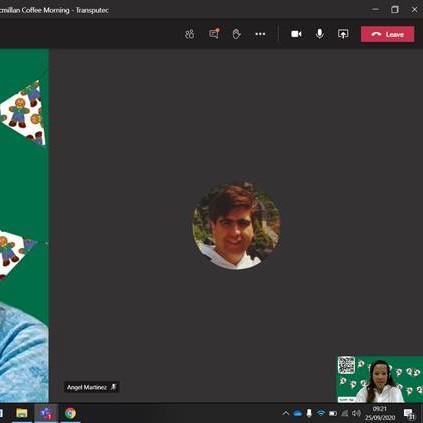Image resolution: width=423 pixels, height=423 pixels.
Task: Click the muted mic icon beside Angel Martinez
Action: [113, 387]
